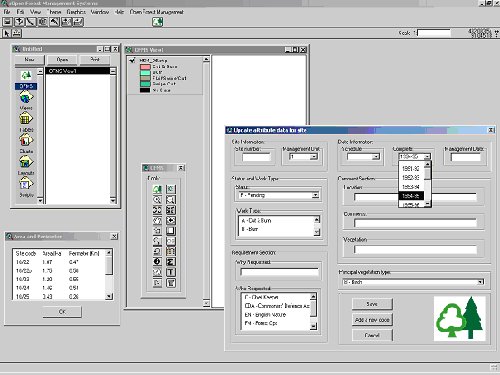500x375 pixels.
Task: Click the green trees toolbar button
Action: (157, 22)
